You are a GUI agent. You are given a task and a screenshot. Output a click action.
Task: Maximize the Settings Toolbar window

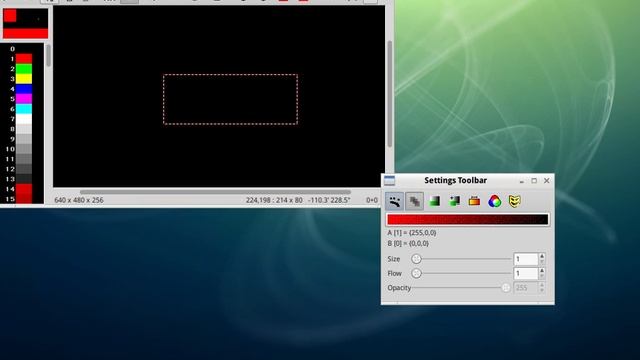[534, 180]
